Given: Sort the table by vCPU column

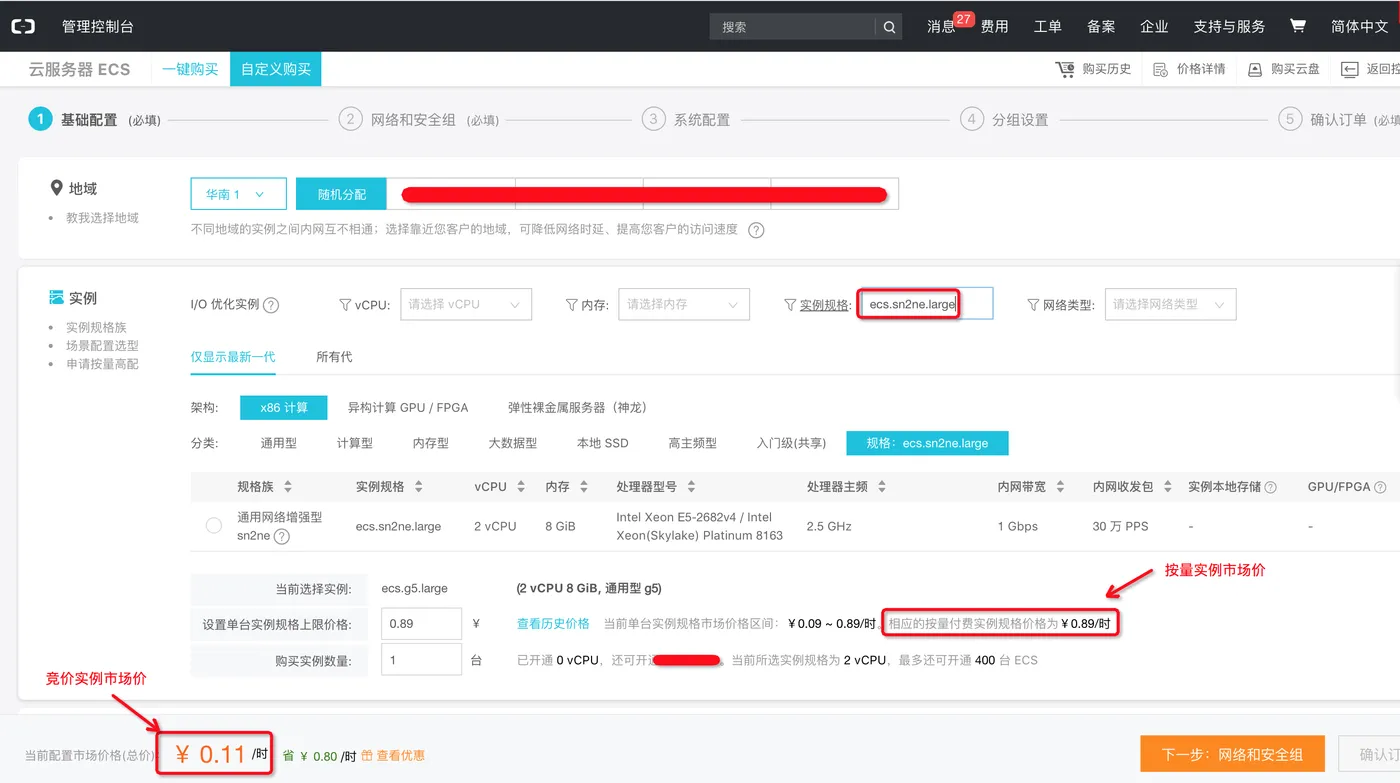Looking at the screenshot, I should click(x=520, y=487).
